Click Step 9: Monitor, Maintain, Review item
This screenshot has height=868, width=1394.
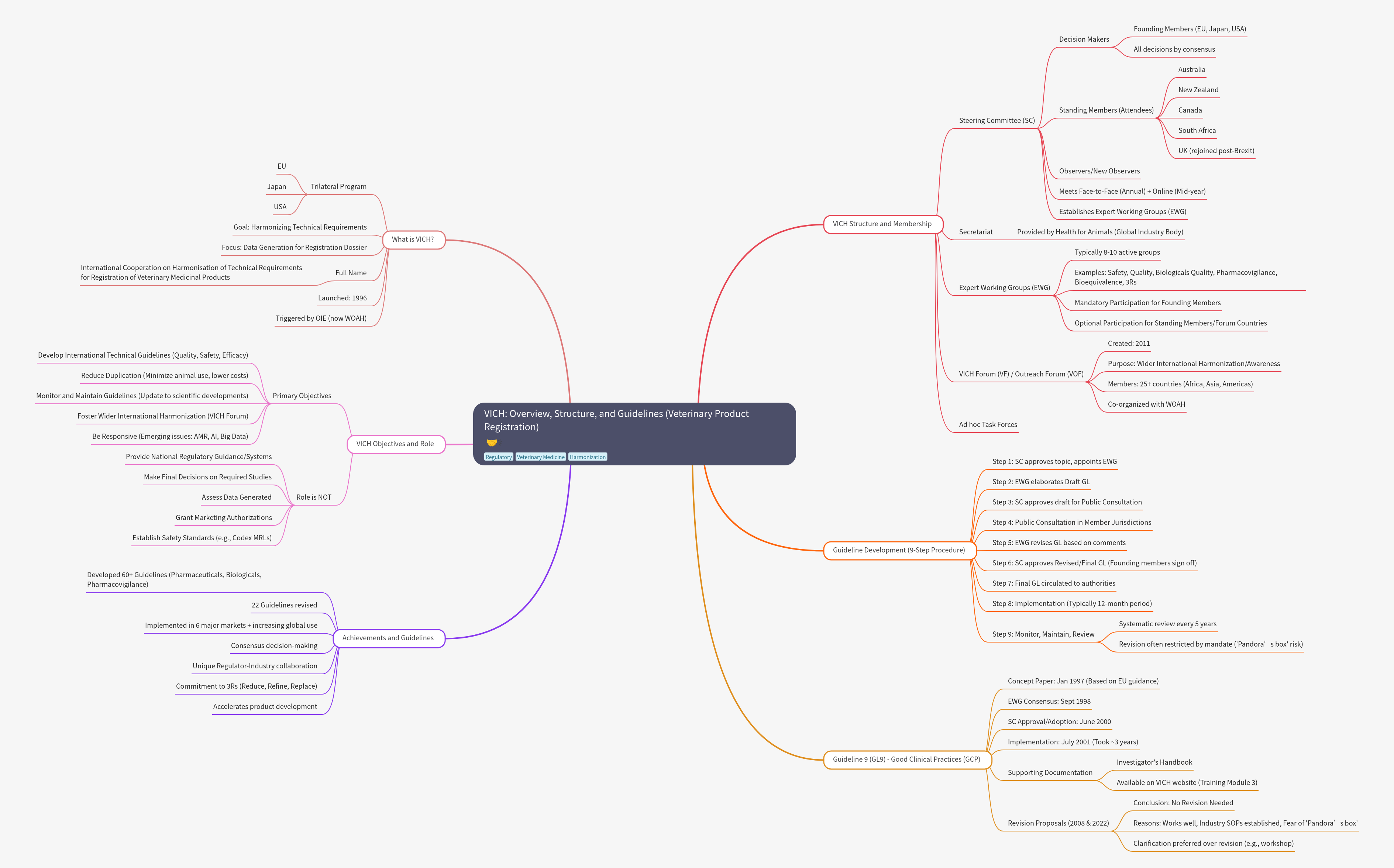click(x=1043, y=634)
